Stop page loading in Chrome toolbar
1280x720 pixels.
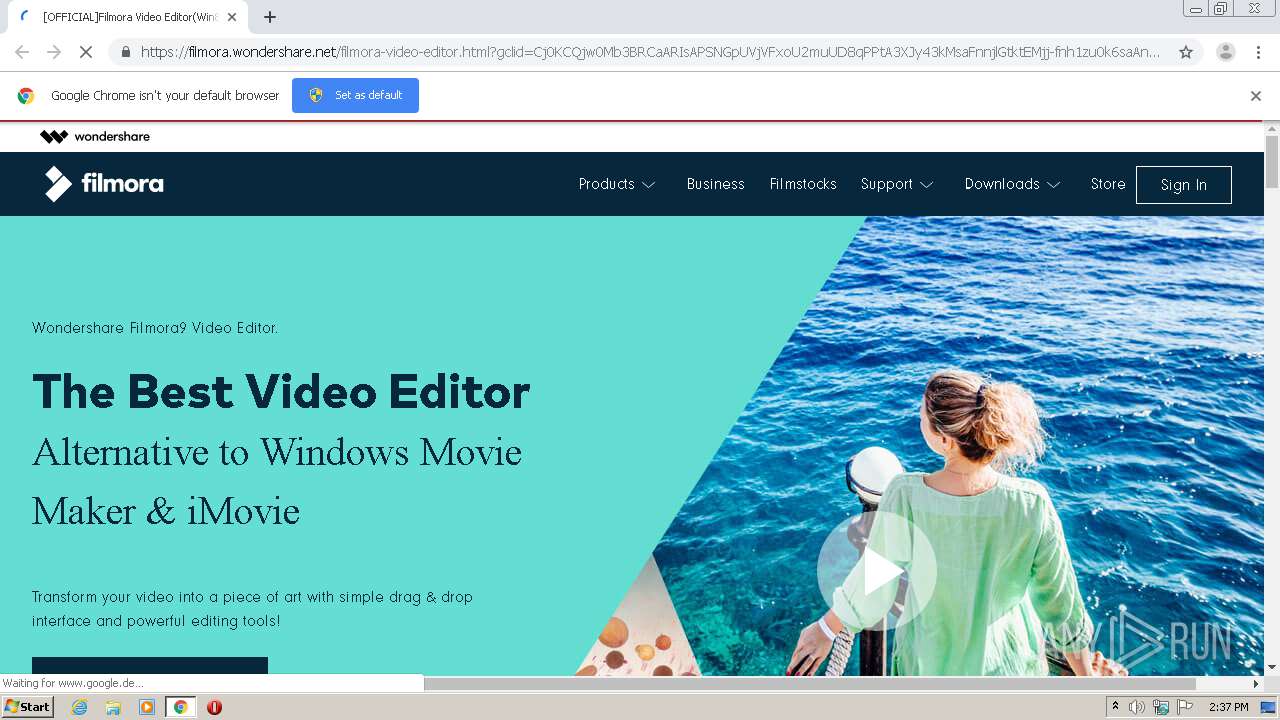pyautogui.click(x=85, y=52)
